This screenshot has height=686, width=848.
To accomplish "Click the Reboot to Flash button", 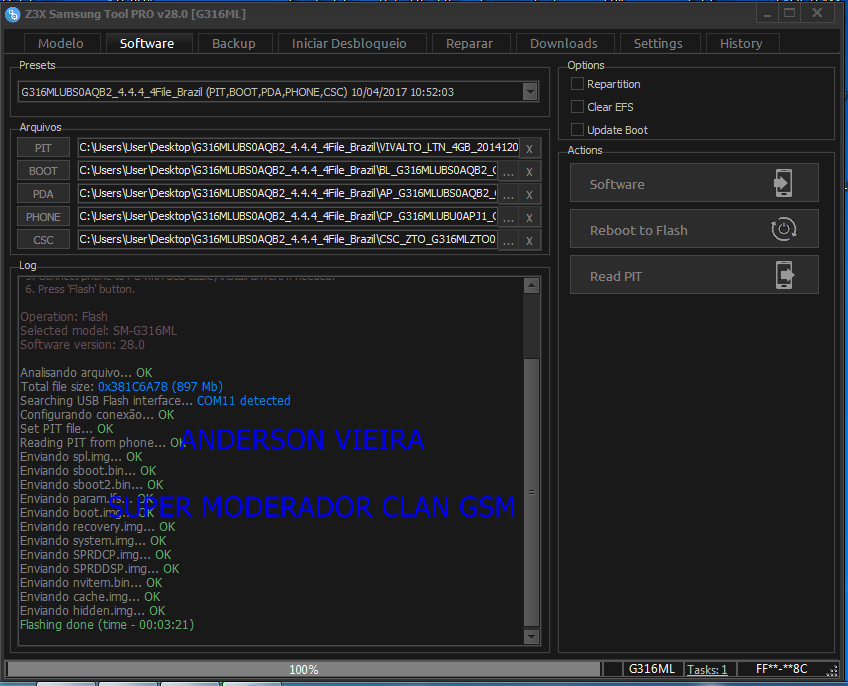I will coord(694,229).
